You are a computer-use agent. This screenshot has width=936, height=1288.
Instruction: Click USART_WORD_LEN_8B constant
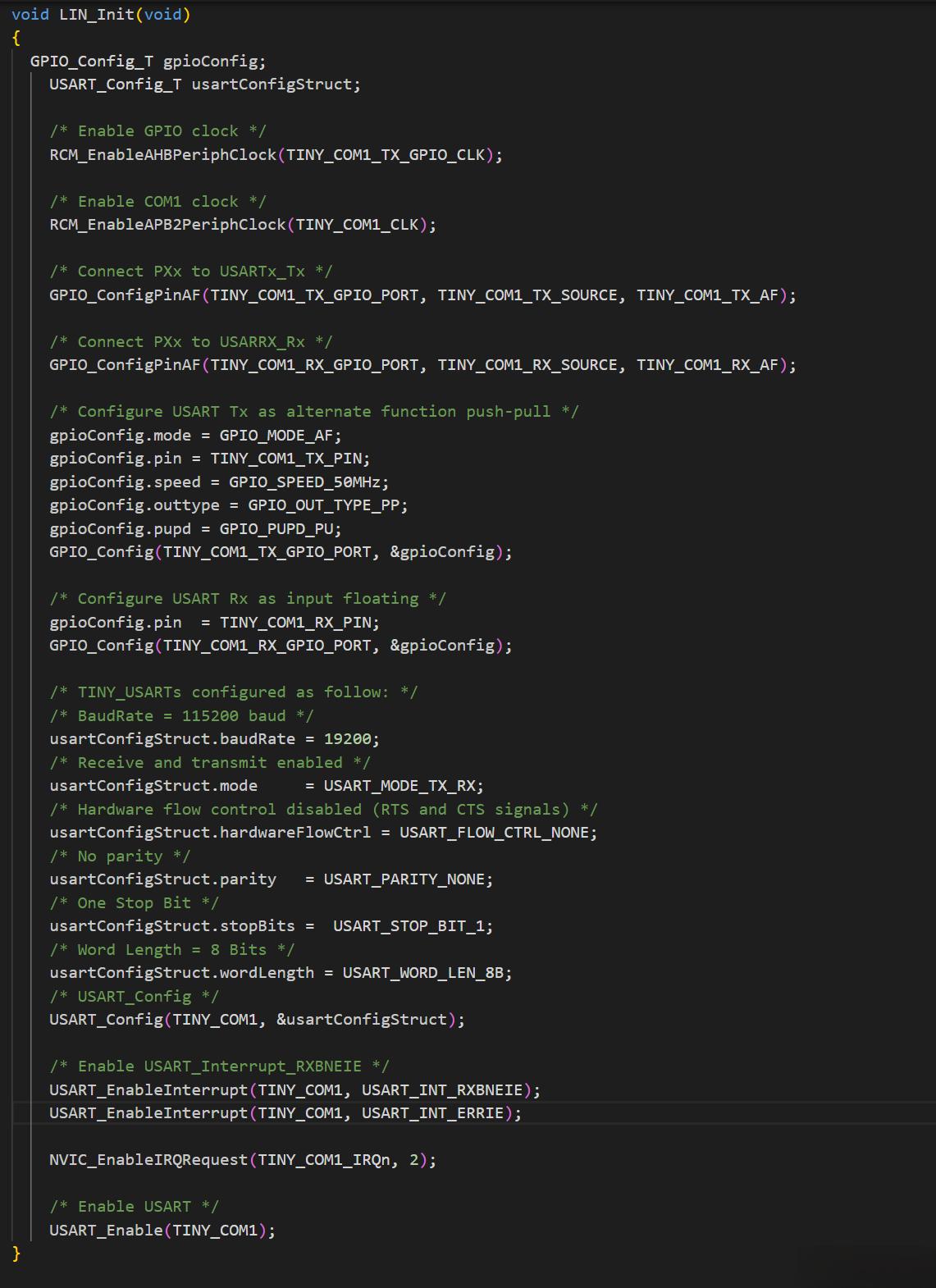423,973
